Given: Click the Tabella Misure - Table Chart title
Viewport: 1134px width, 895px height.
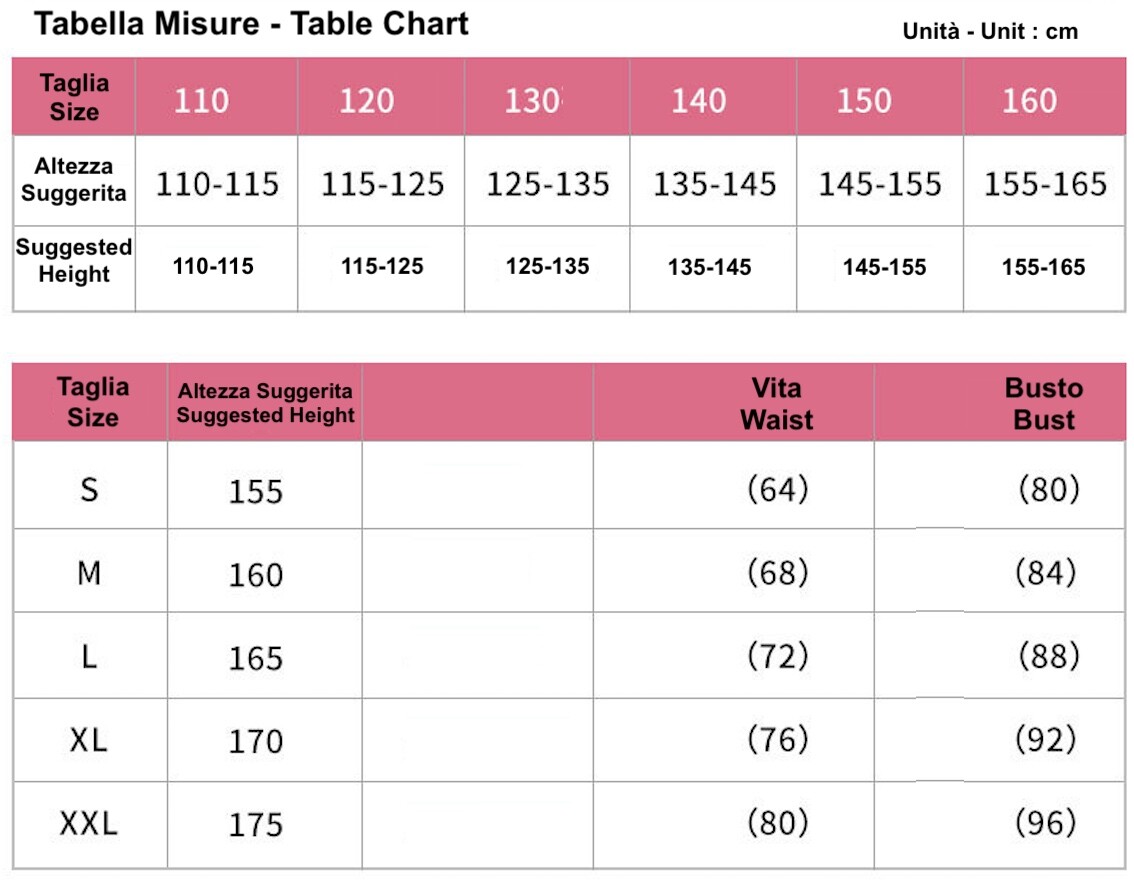Looking at the screenshot, I should tap(251, 24).
